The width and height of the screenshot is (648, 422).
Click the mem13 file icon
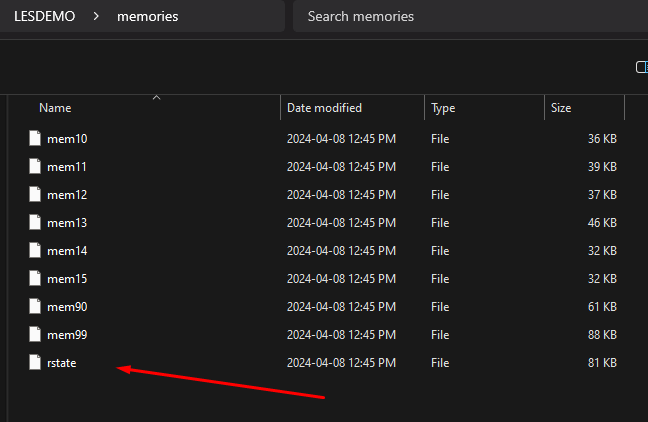coord(35,222)
